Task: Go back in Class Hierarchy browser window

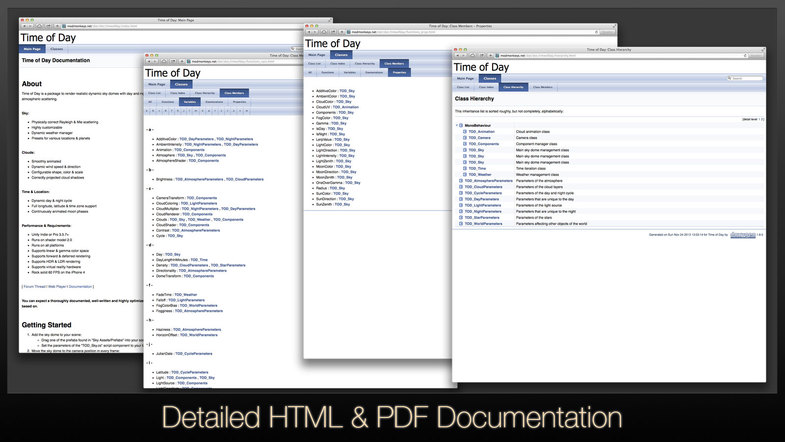Action: 458,55
